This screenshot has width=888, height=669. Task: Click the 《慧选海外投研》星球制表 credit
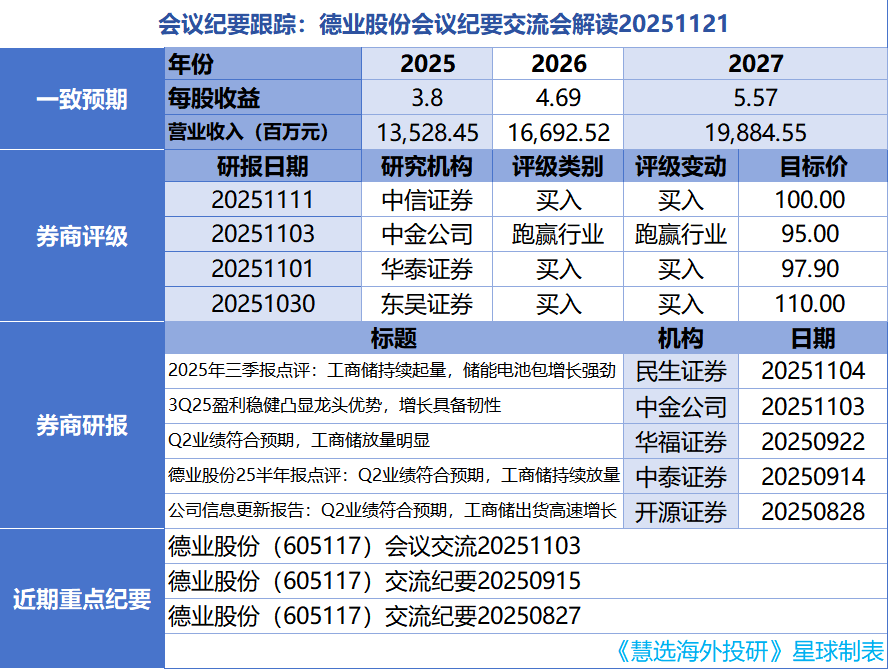[x=749, y=651]
